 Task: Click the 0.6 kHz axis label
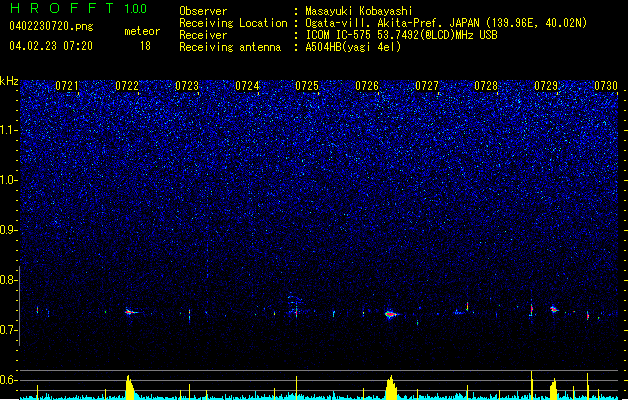click(x=9, y=380)
